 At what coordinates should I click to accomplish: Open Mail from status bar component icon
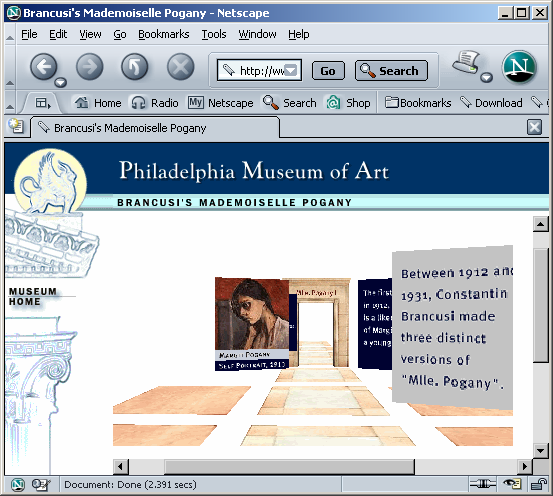tap(41, 485)
